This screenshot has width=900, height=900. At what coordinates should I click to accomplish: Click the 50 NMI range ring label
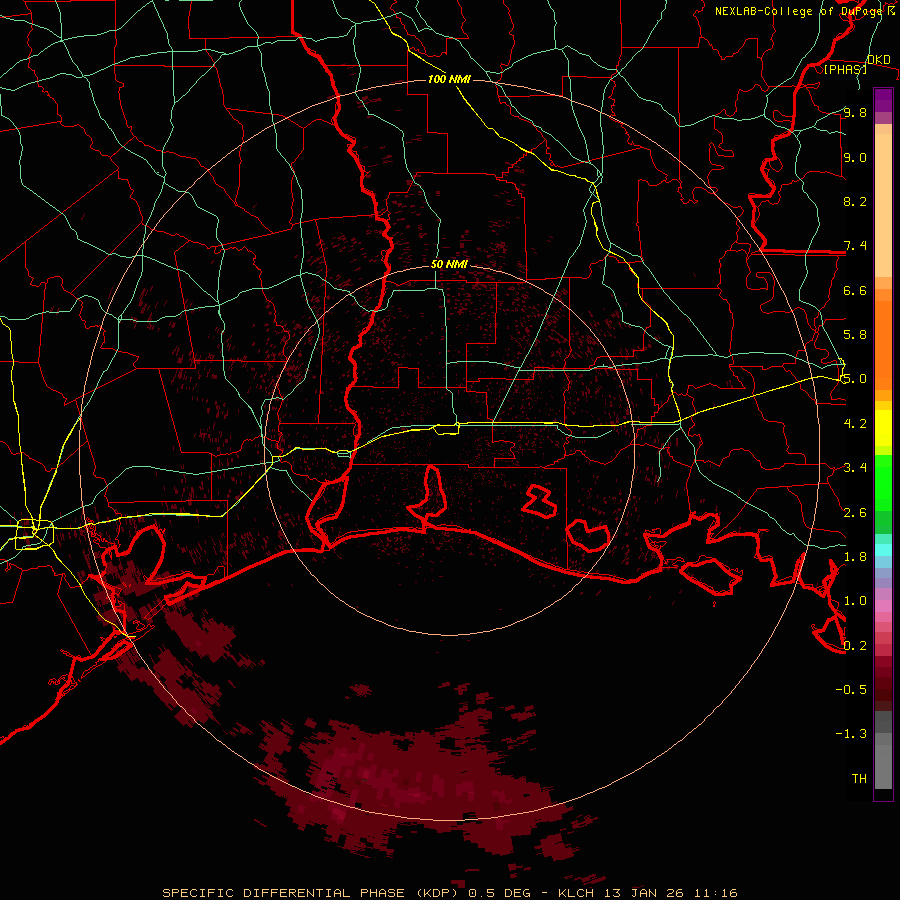click(449, 265)
